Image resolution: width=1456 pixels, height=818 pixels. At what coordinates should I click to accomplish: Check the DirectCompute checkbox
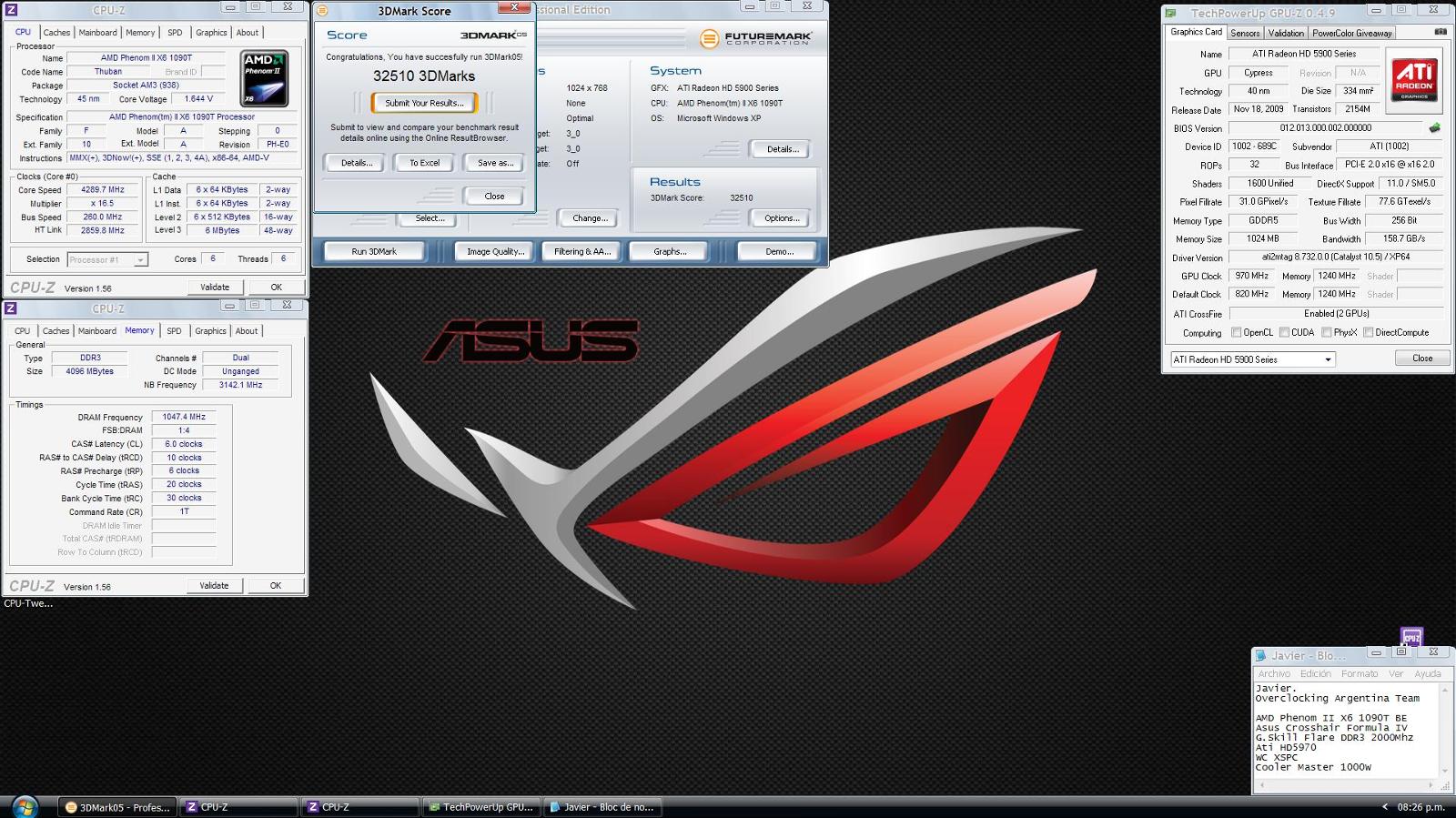[x=1368, y=333]
